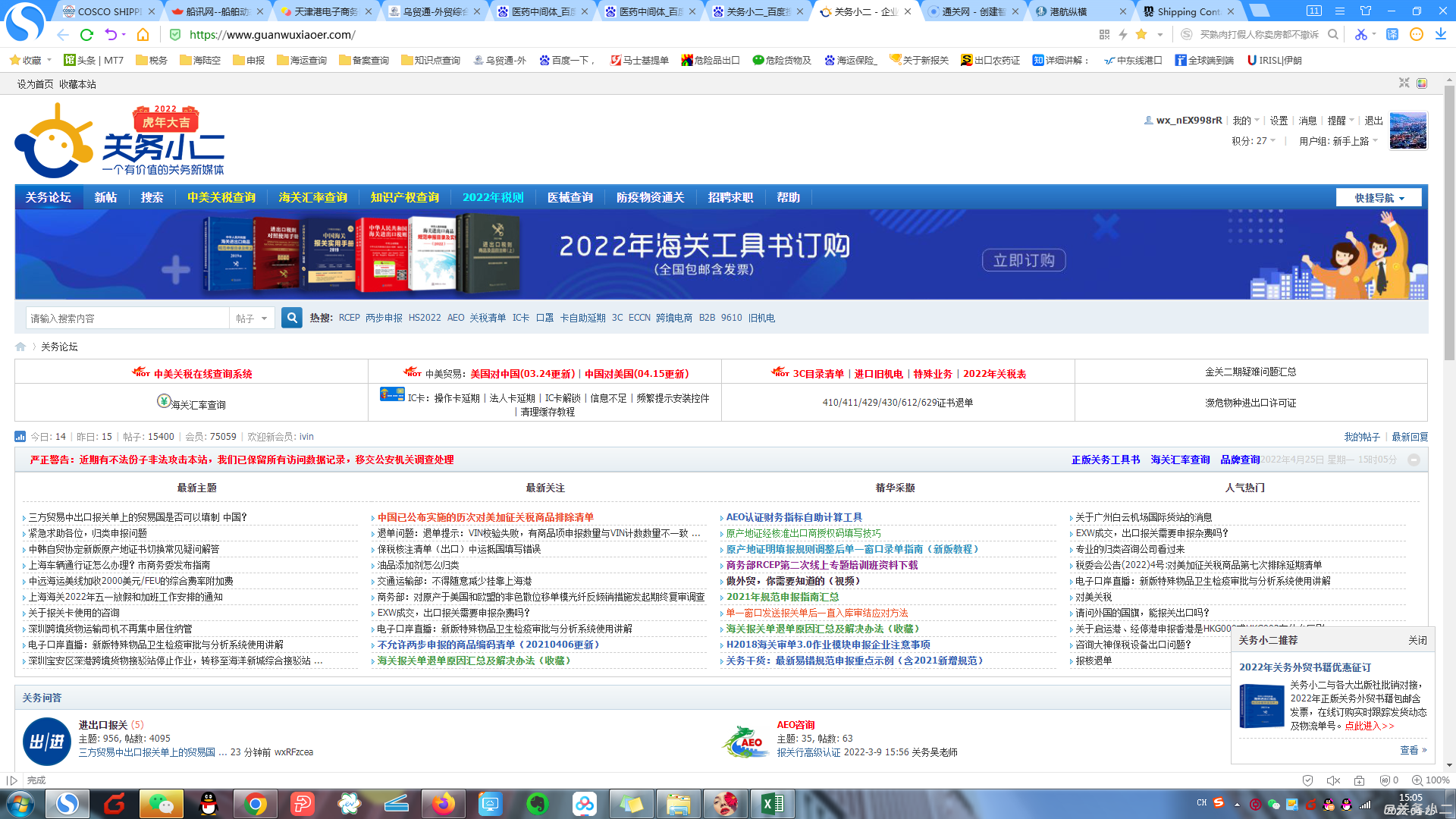
Task: Open the 海关汇率查询 nav item
Action: (312, 197)
